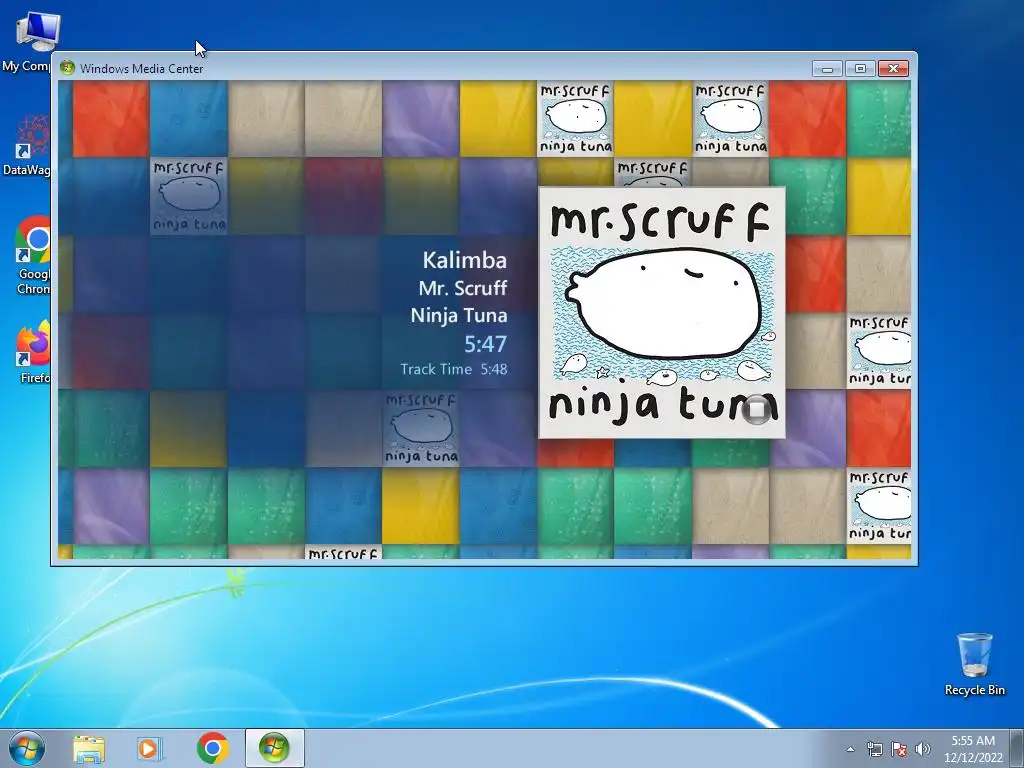
Task: Click the volume speaker tray icon
Action: click(x=923, y=749)
